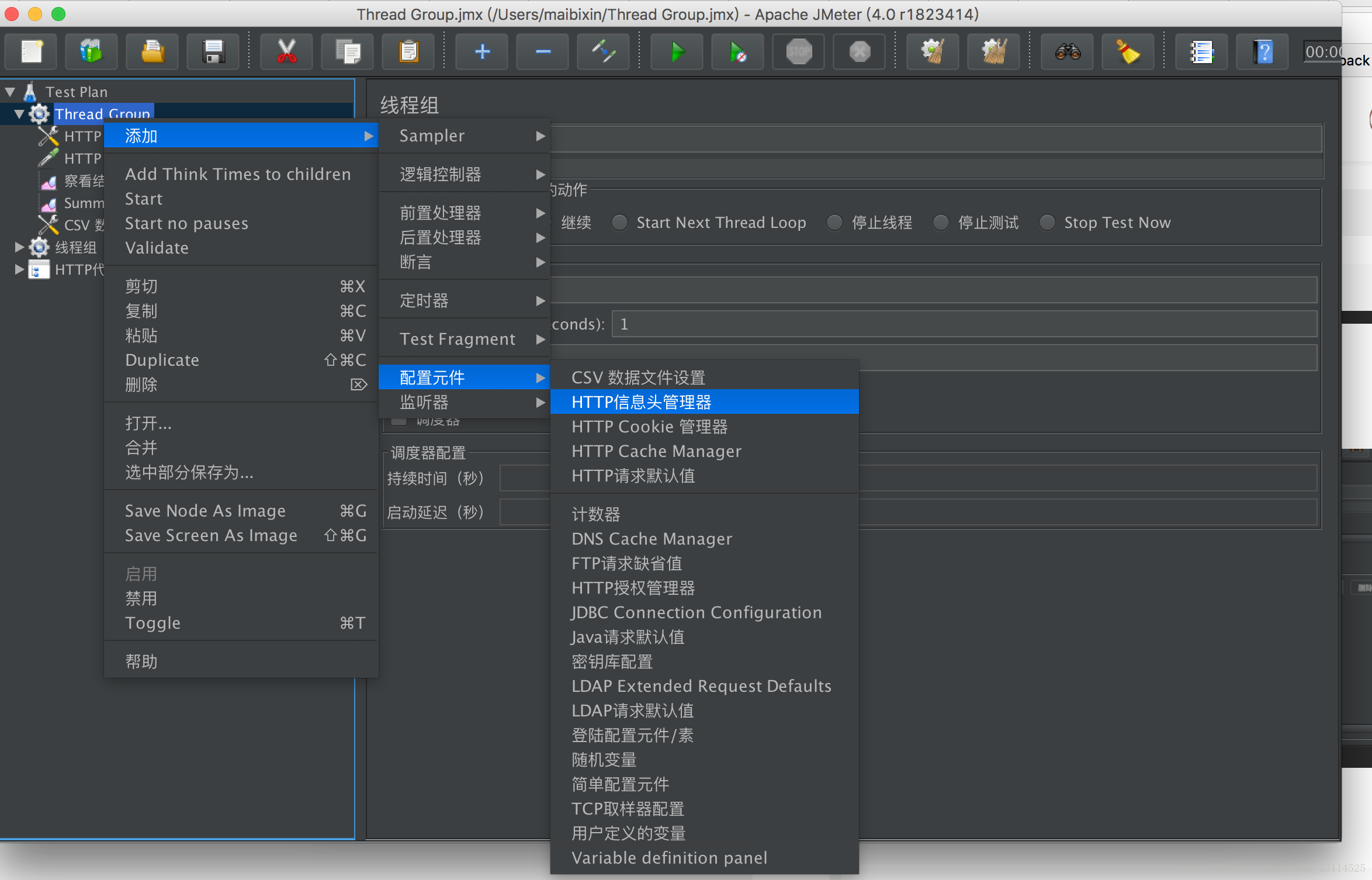Choose HTTP信息头管理器 from config menu
The image size is (1372, 880).
pos(705,402)
